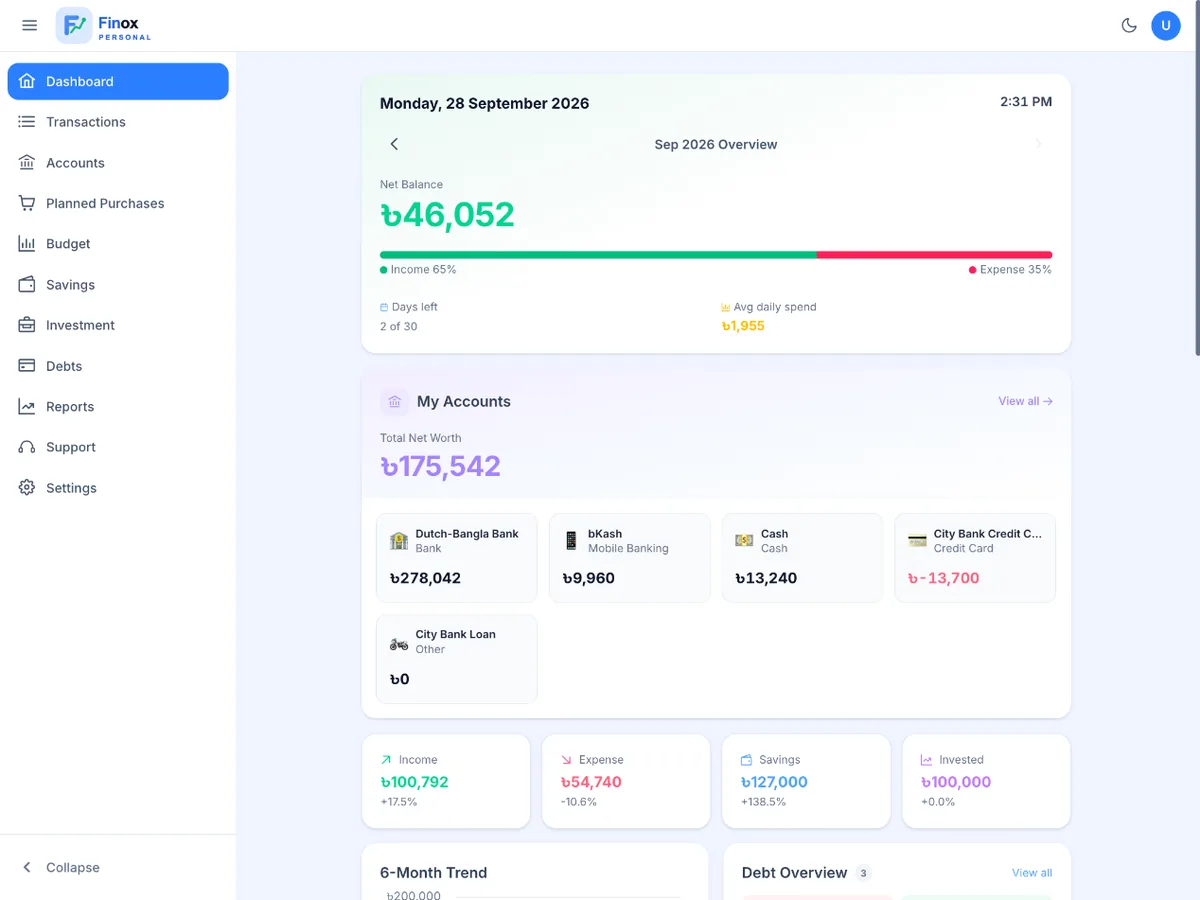Click the Support headset icon
Screen dimensions: 1200x900
pyautogui.click(x=27, y=447)
